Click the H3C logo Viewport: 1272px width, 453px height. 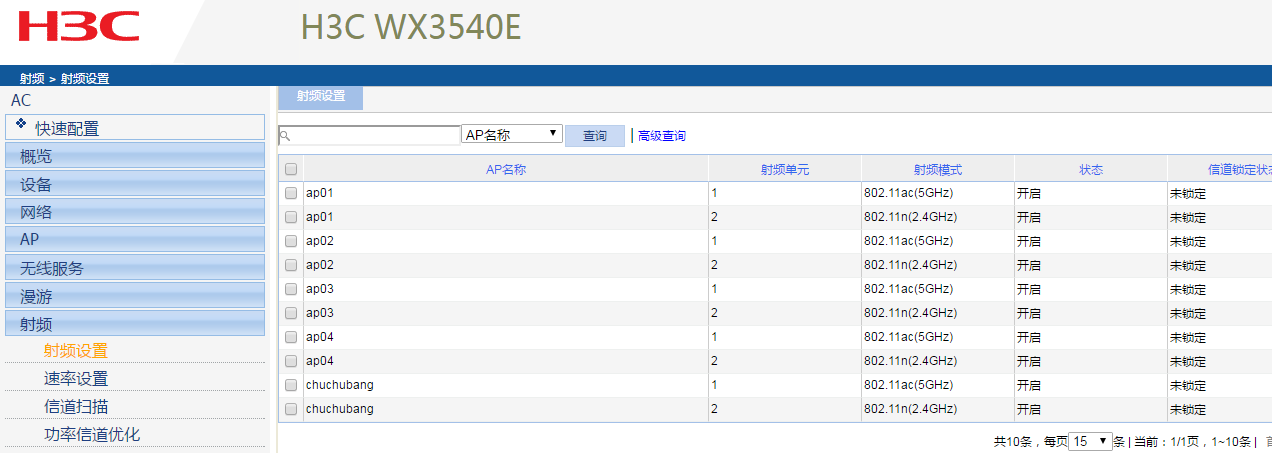pos(79,27)
